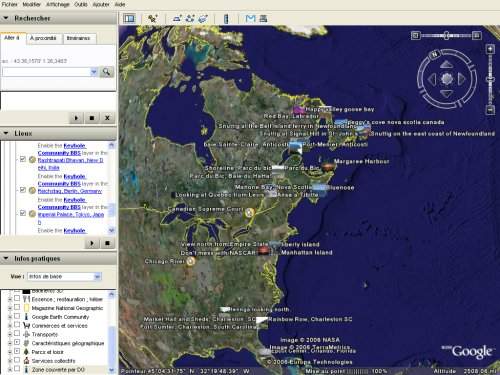Click the zoom out minus button
The height and width of the screenshot is (375, 500).
(490, 110)
